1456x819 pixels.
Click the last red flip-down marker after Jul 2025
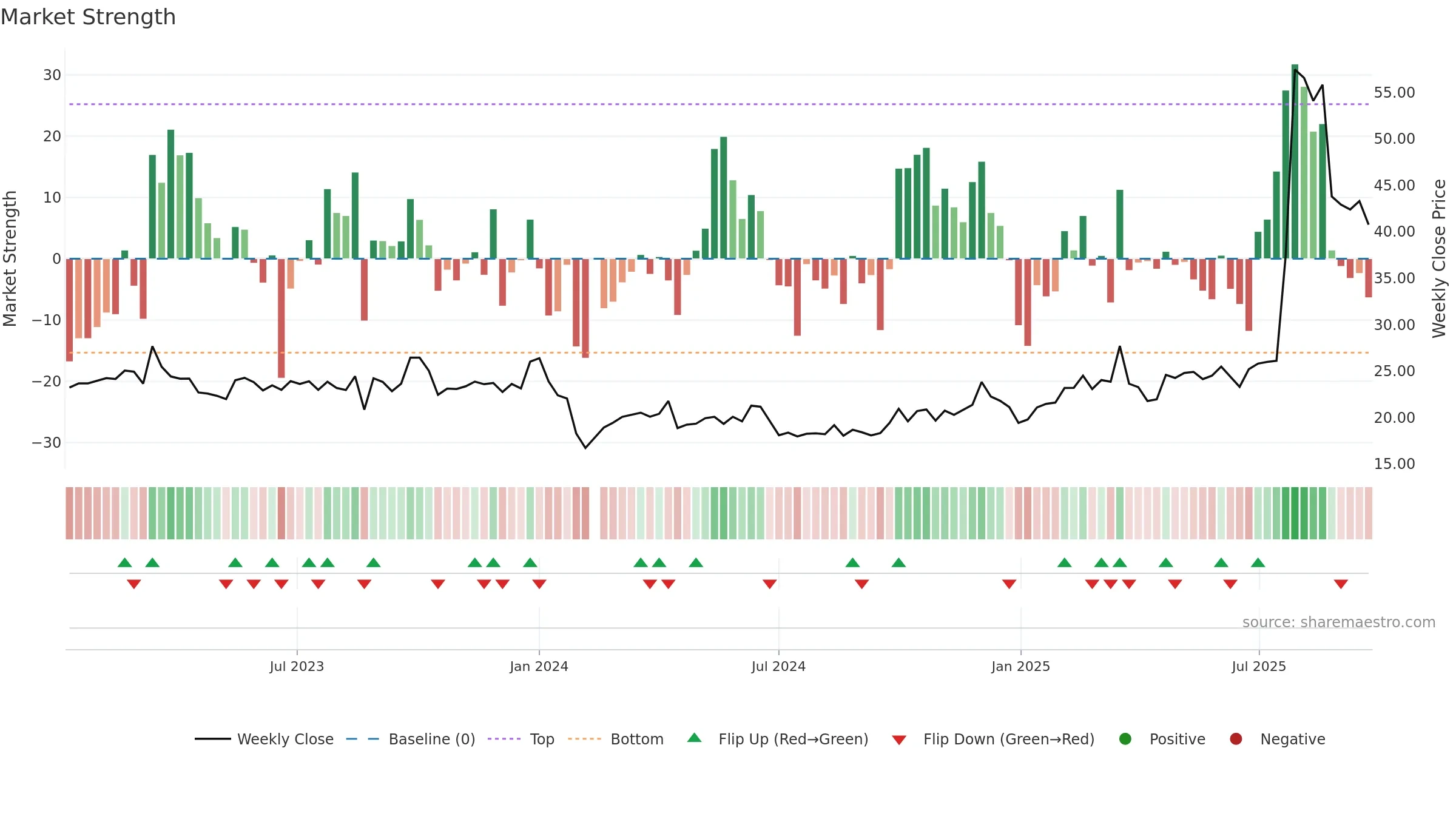(1341, 584)
